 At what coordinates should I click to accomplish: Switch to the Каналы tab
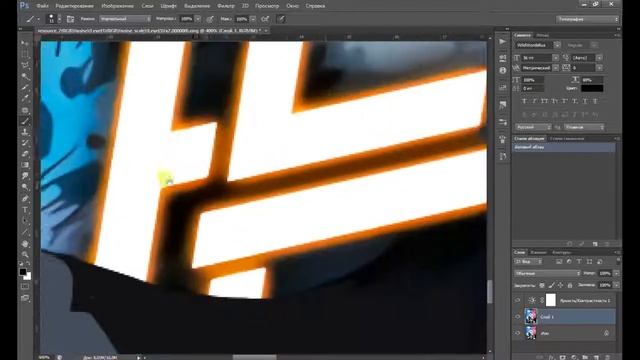coord(538,253)
